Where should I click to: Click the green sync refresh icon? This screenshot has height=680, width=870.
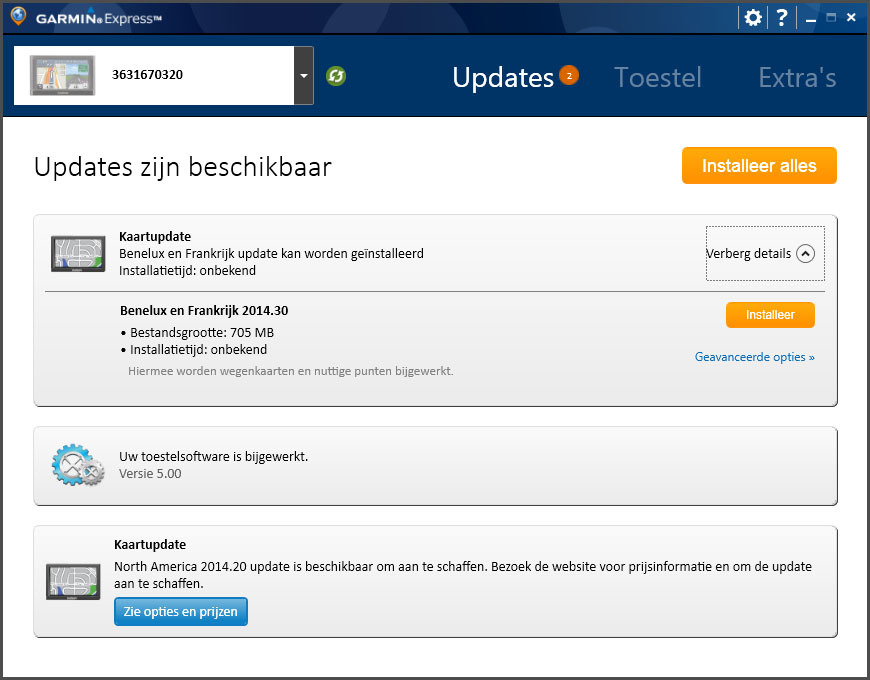point(336,75)
